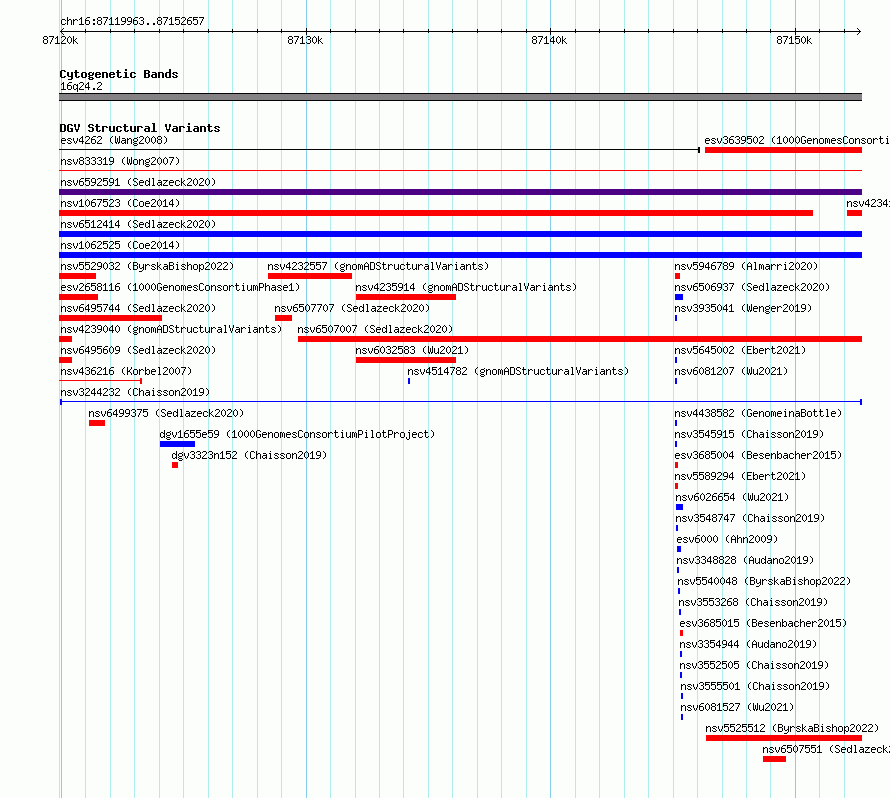The image size is (890, 798).
Task: Select the blue dgv1655e59 bar
Action: (x=177, y=444)
